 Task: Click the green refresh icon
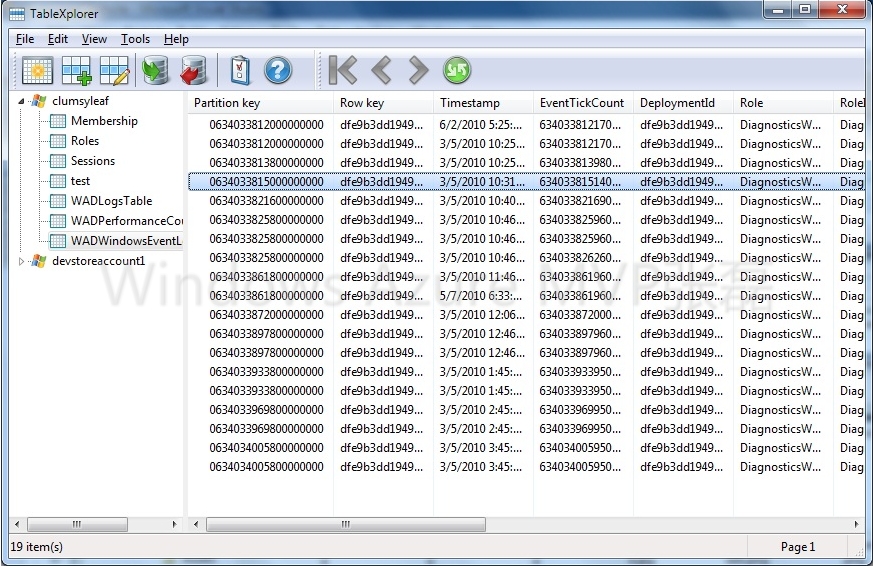click(457, 70)
